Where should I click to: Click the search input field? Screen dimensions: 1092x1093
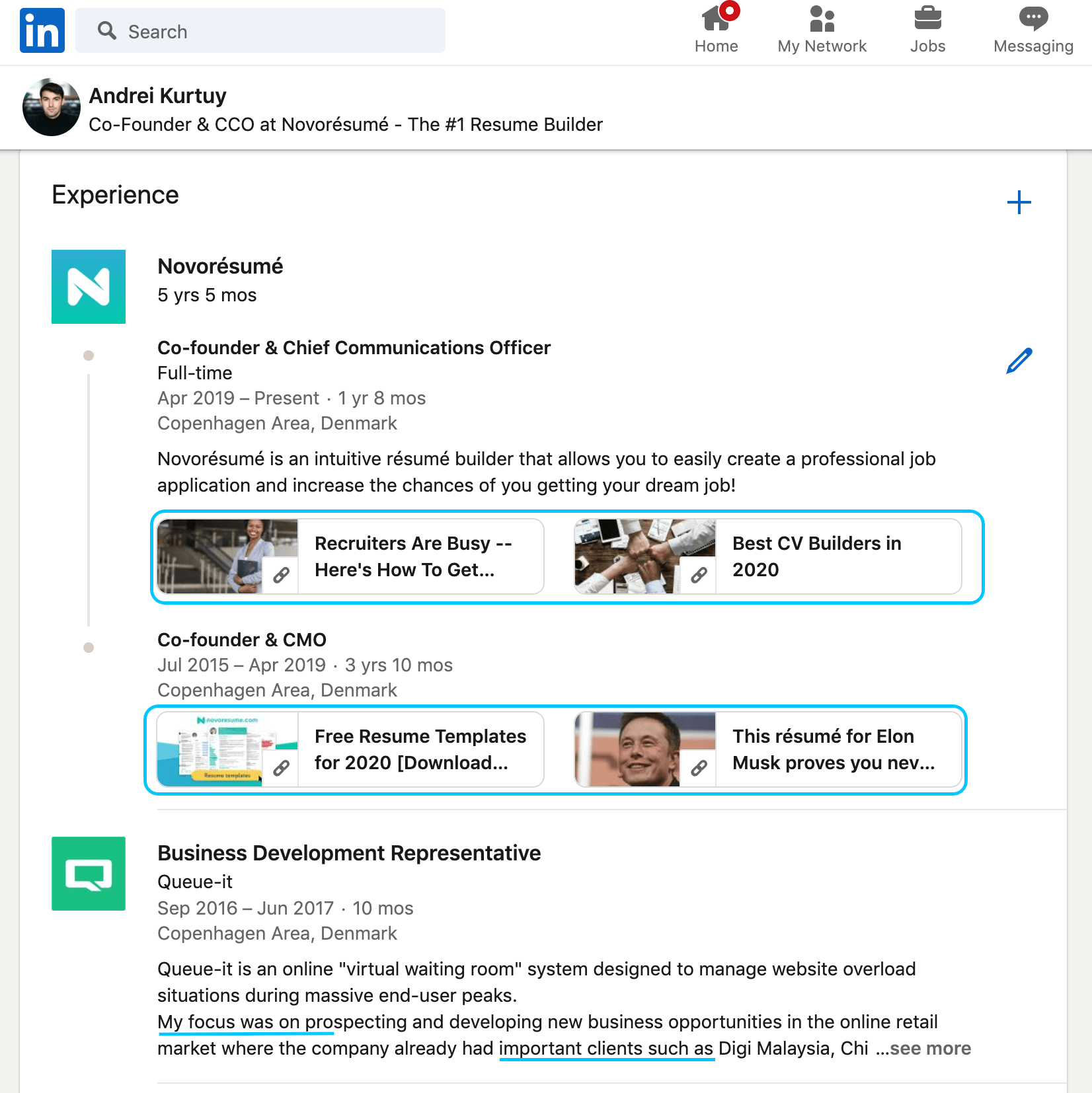(x=260, y=30)
